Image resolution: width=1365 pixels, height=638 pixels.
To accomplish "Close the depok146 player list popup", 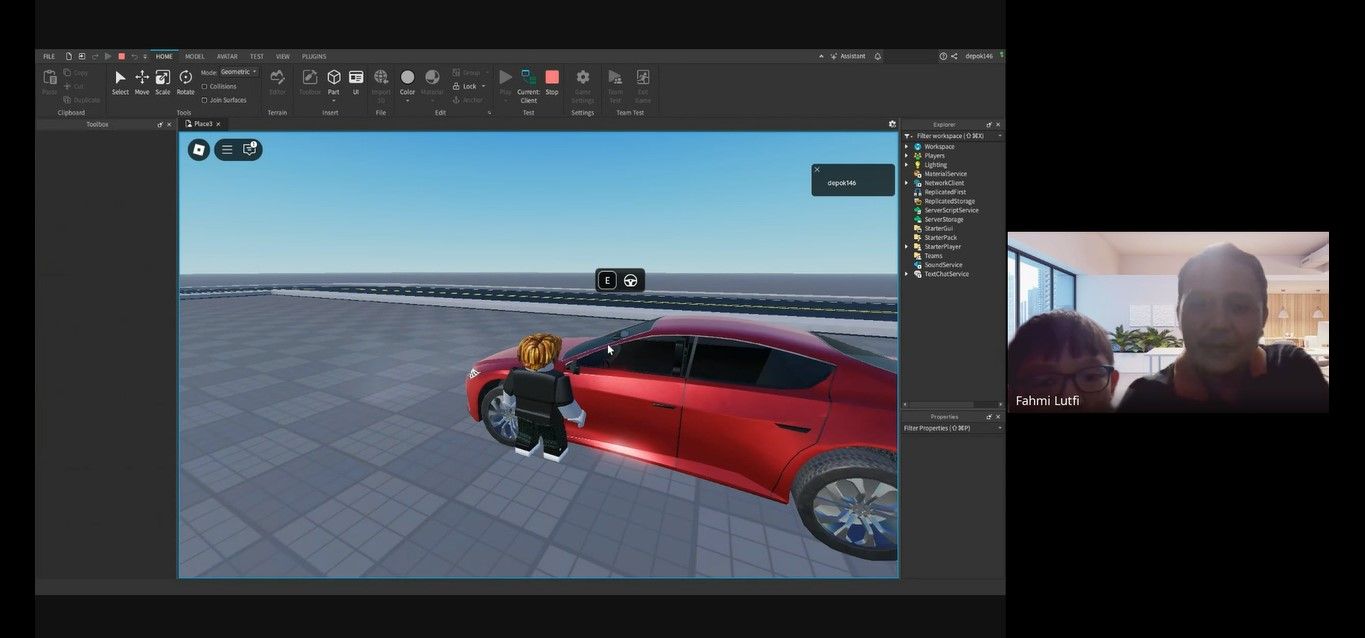I will coord(817,169).
